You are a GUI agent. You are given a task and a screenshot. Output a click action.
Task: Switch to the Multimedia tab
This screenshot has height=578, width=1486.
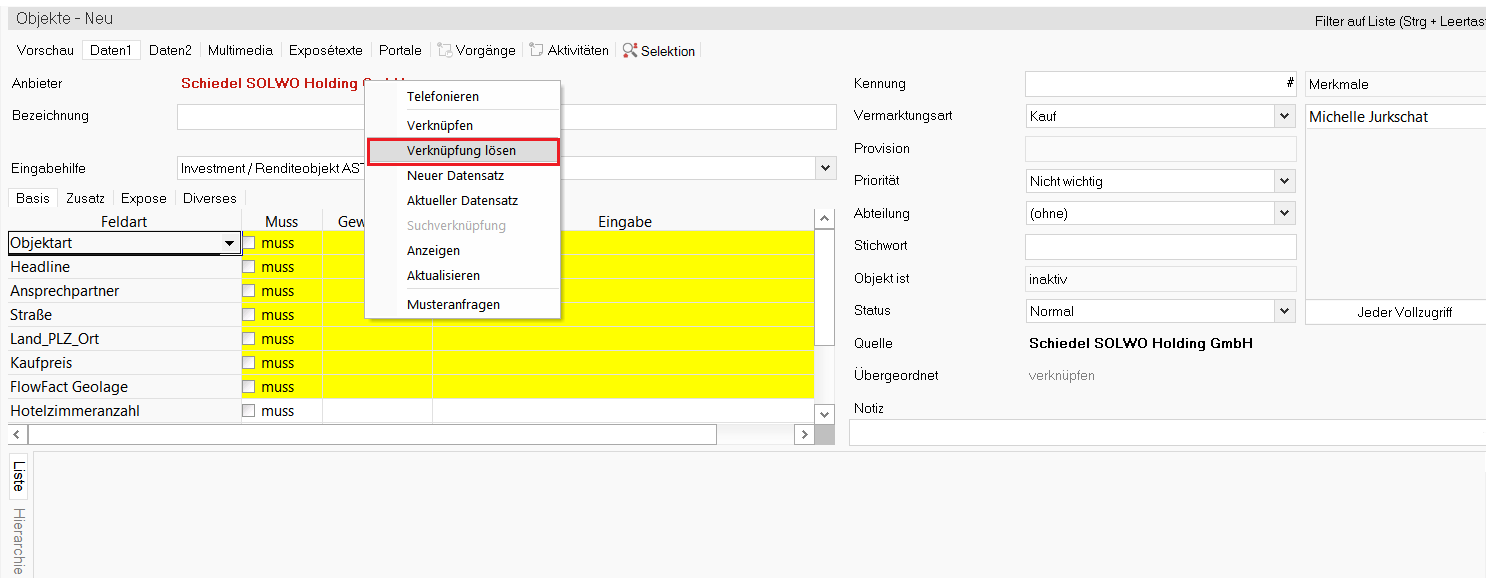pyautogui.click(x=240, y=50)
